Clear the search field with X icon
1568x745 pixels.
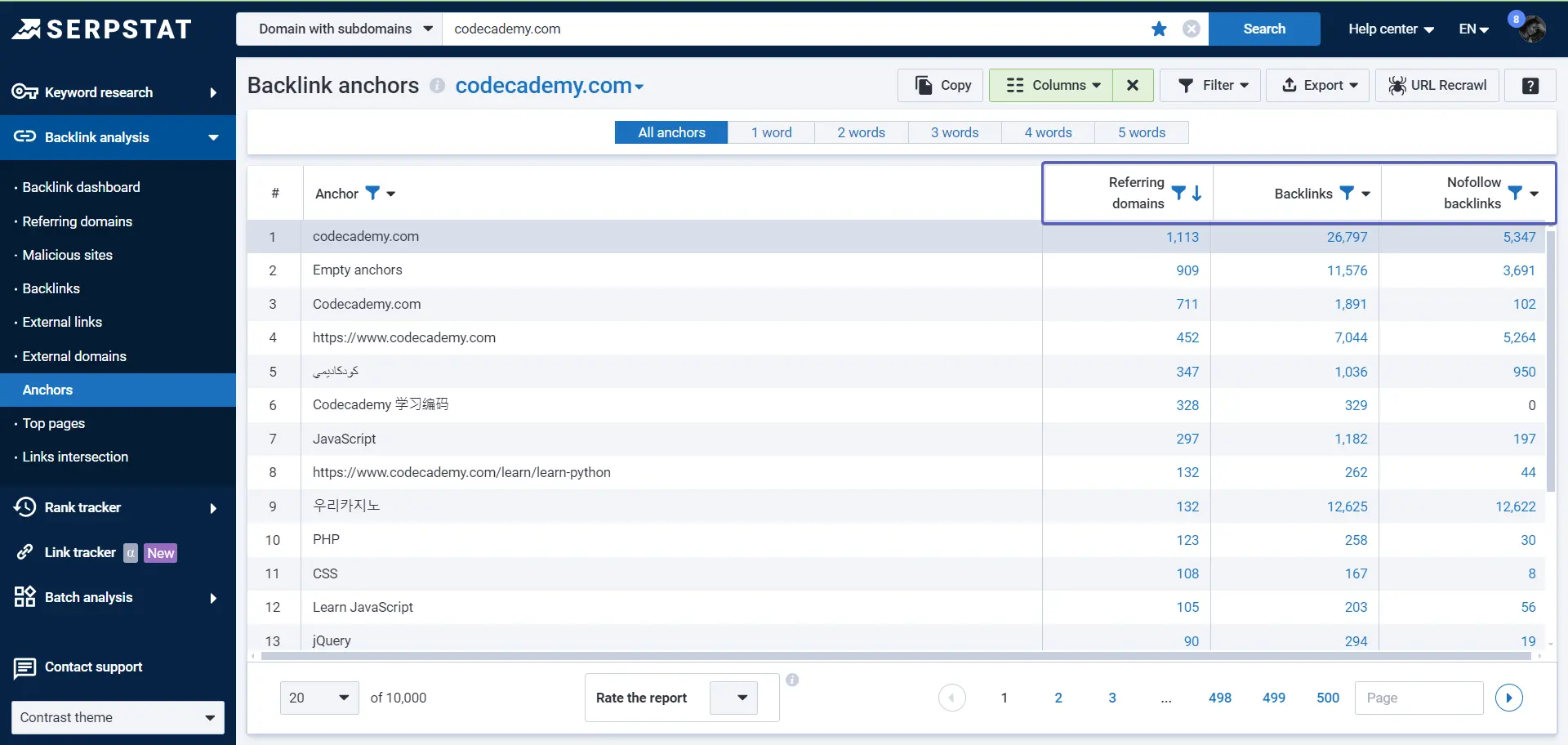pos(1192,29)
